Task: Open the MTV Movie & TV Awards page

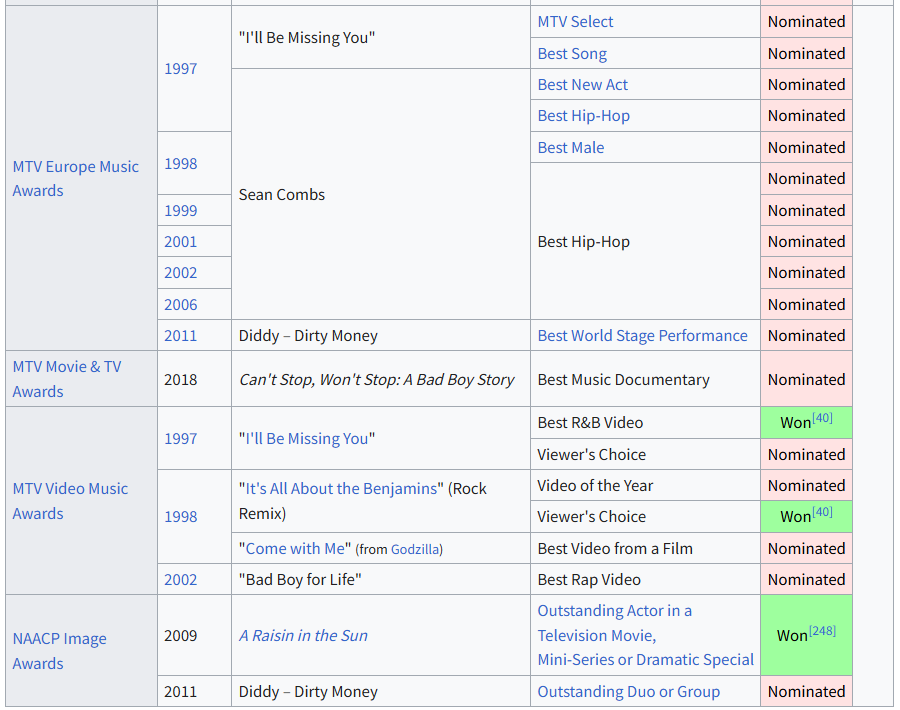Action: tap(66, 378)
